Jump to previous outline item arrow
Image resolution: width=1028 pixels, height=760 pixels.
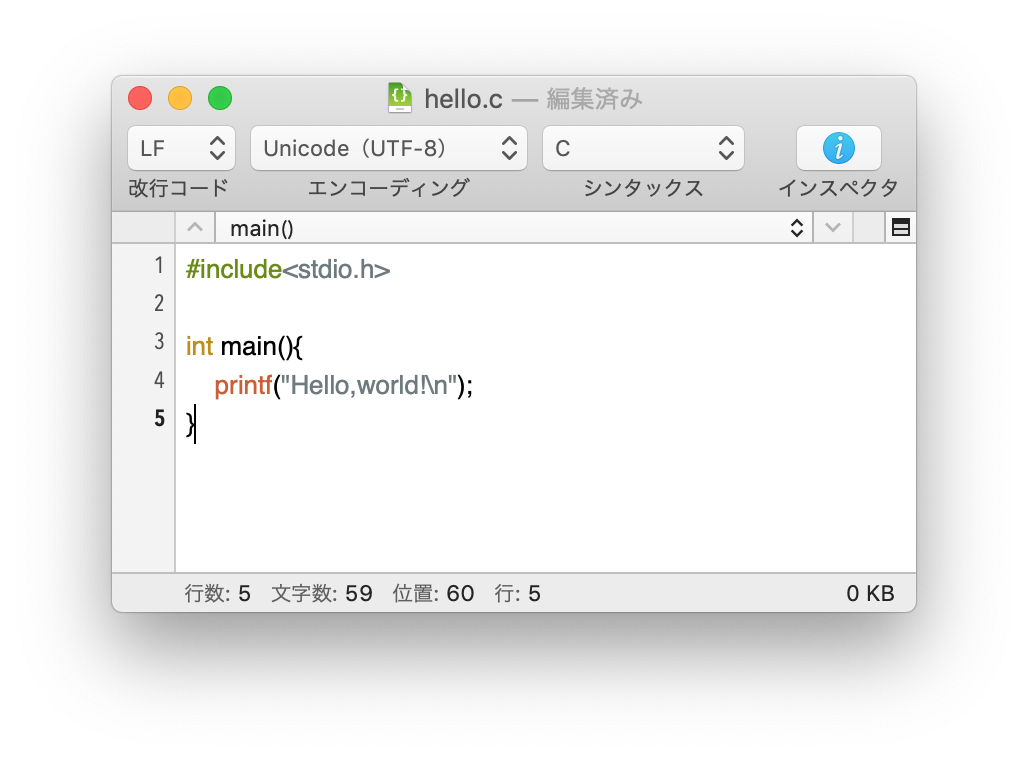(195, 228)
